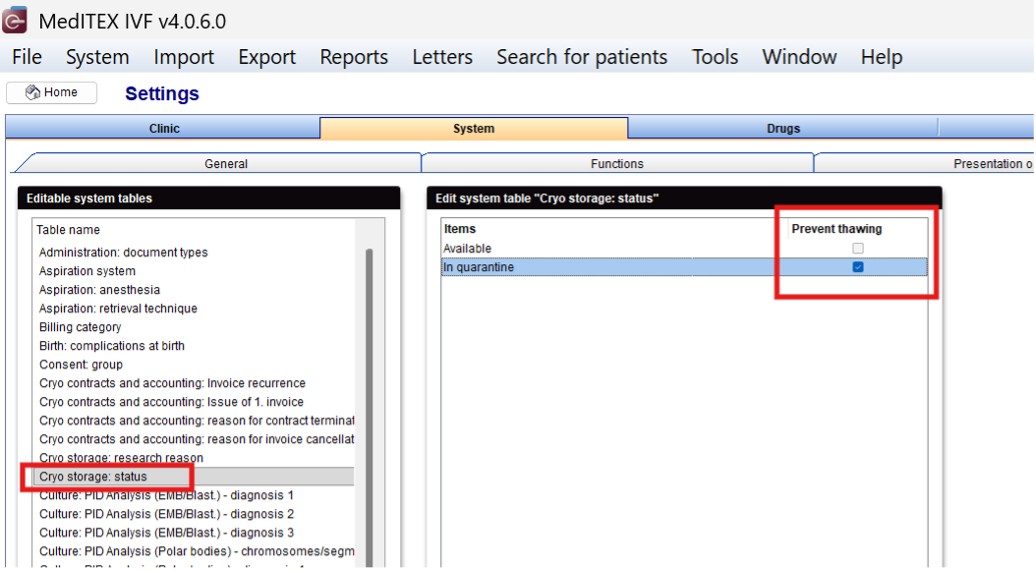Viewport: 1036px width, 571px height.
Task: Select Cryo storage: research reason table
Action: click(121, 457)
